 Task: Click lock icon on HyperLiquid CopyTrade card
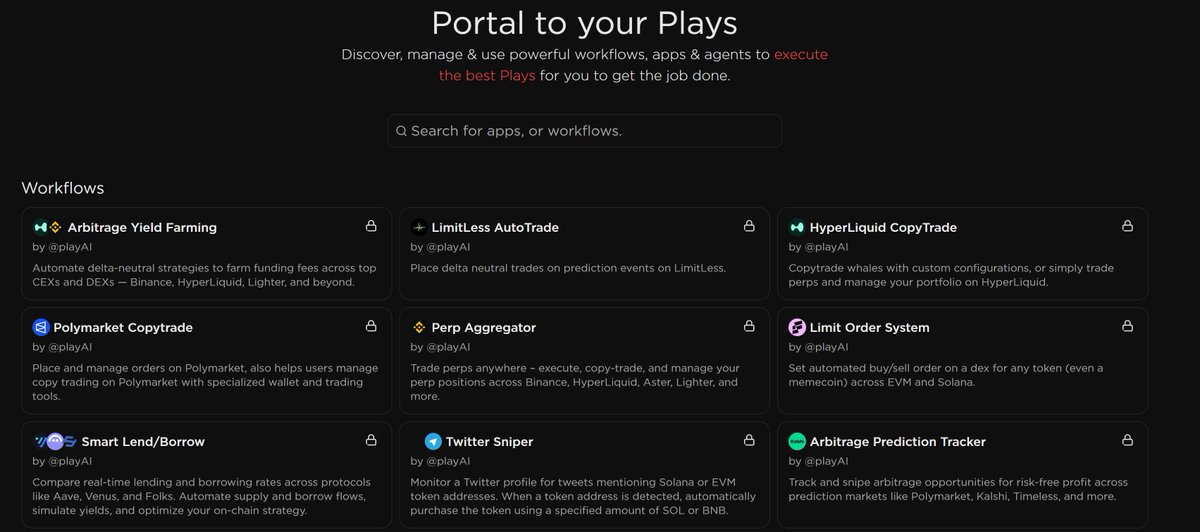coord(1127,226)
